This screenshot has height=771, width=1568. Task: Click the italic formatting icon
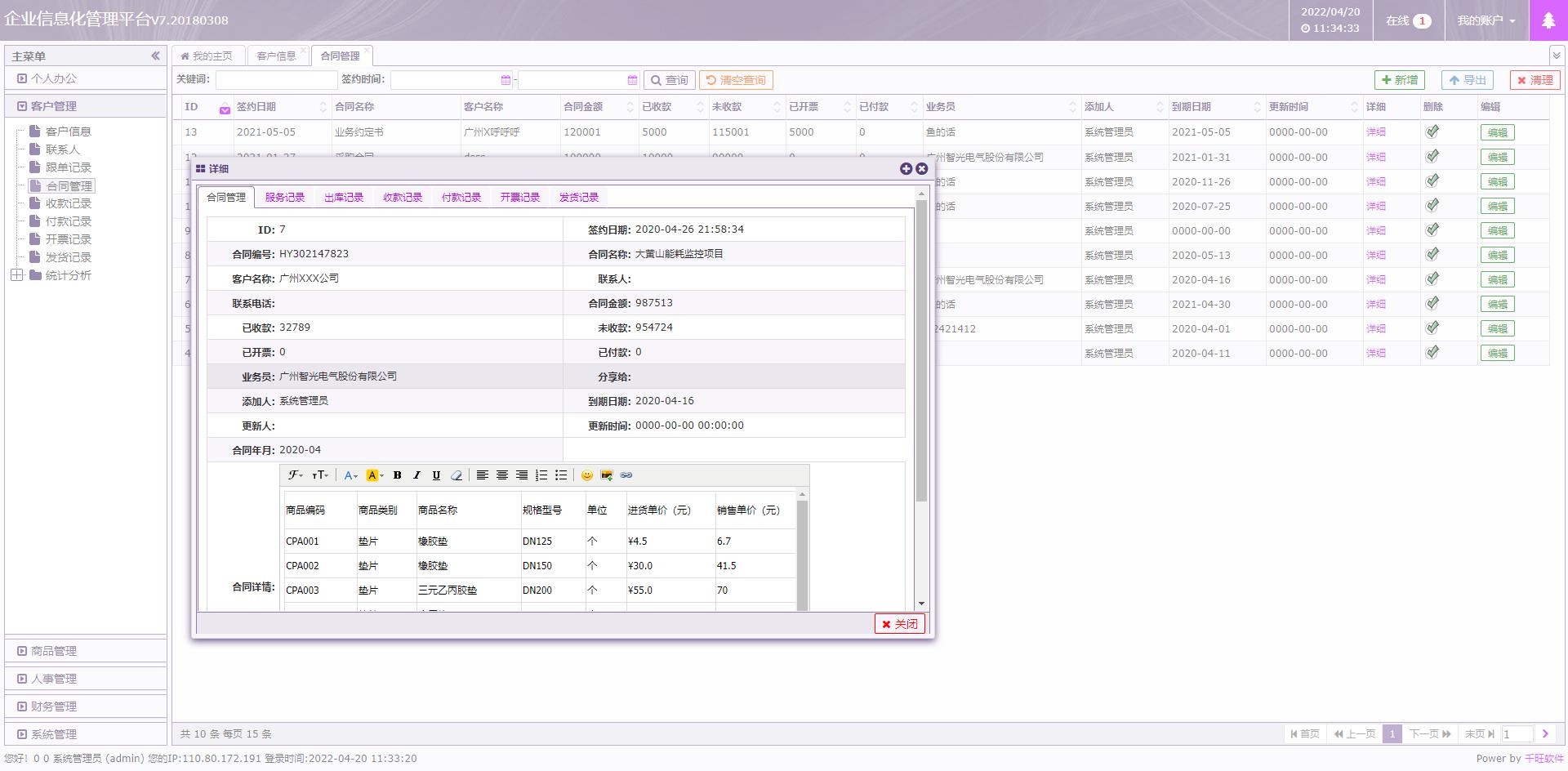tap(416, 475)
